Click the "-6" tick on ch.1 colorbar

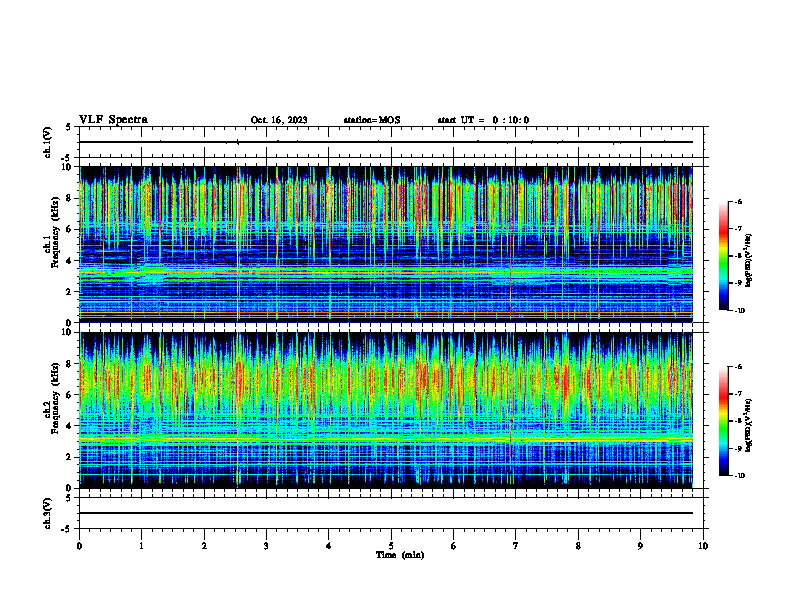(737, 201)
